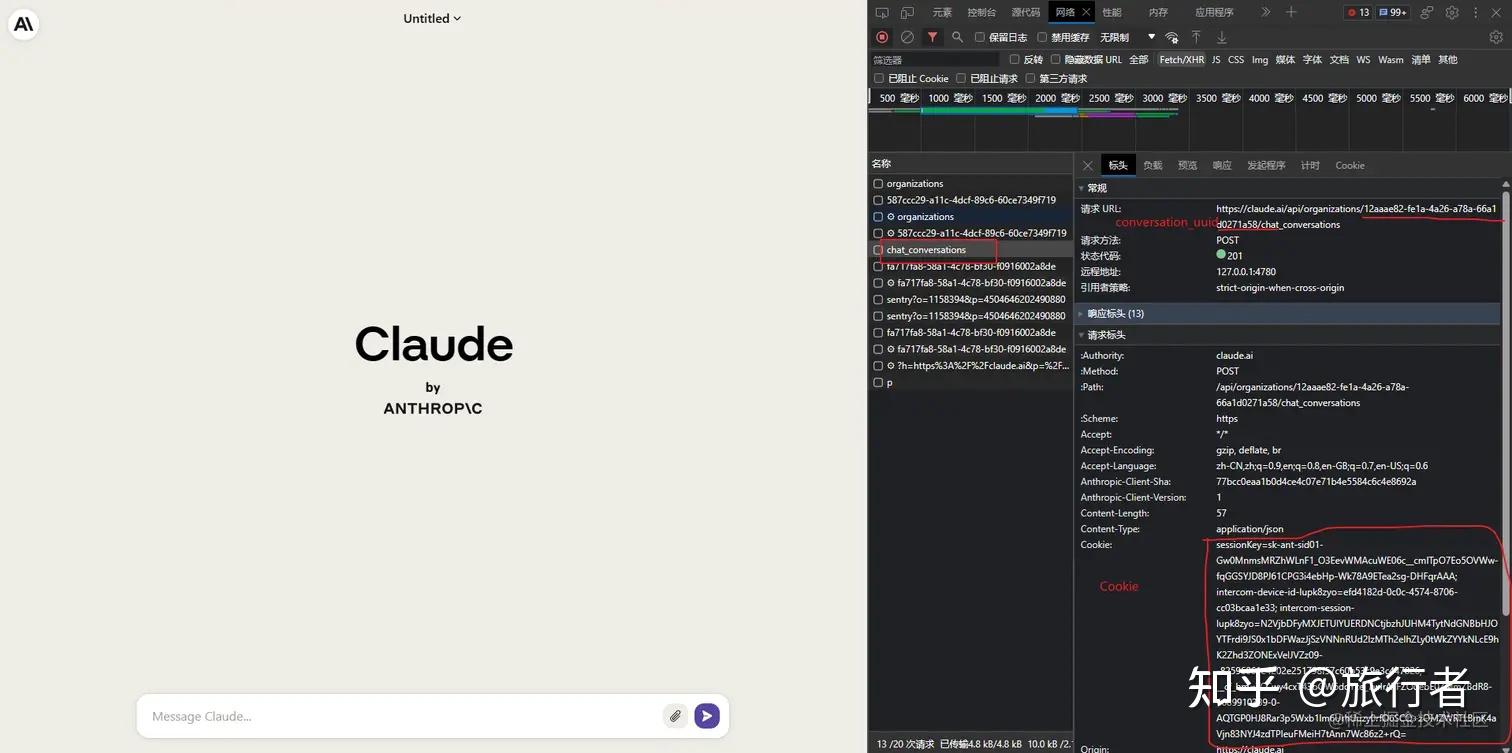Switch to the 性能 tab
This screenshot has width=1512, height=753.
[x=1112, y=12]
